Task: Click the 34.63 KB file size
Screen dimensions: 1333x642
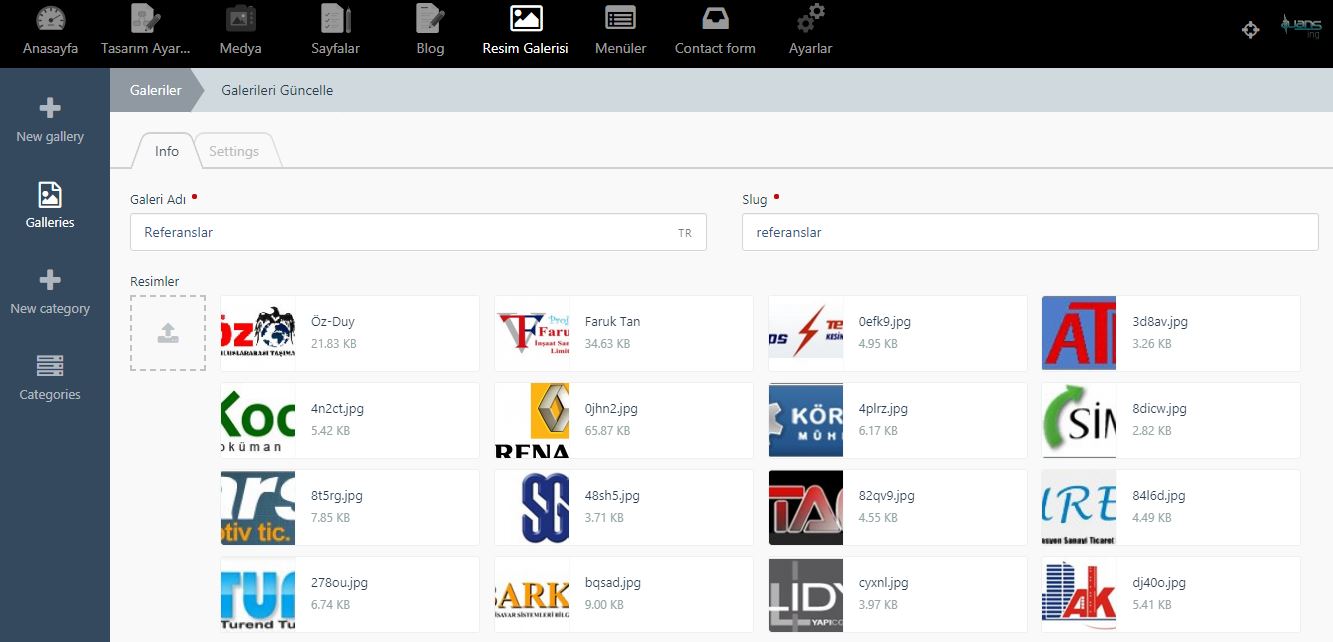Action: [608, 344]
